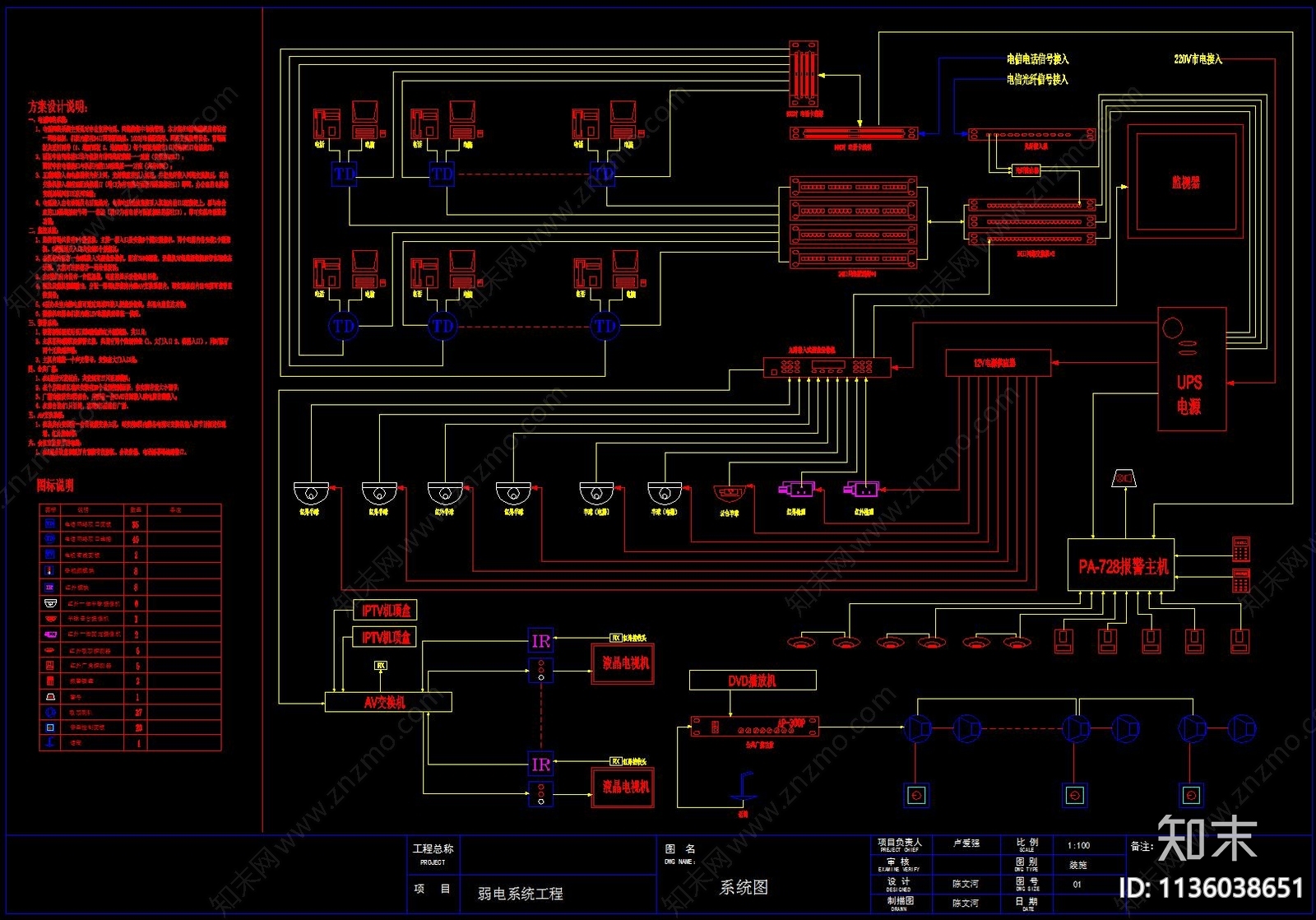Viewport: 1316px width, 920px height.
Task: Click the UPS 电源 cabinet symbol
Action: (x=1192, y=369)
